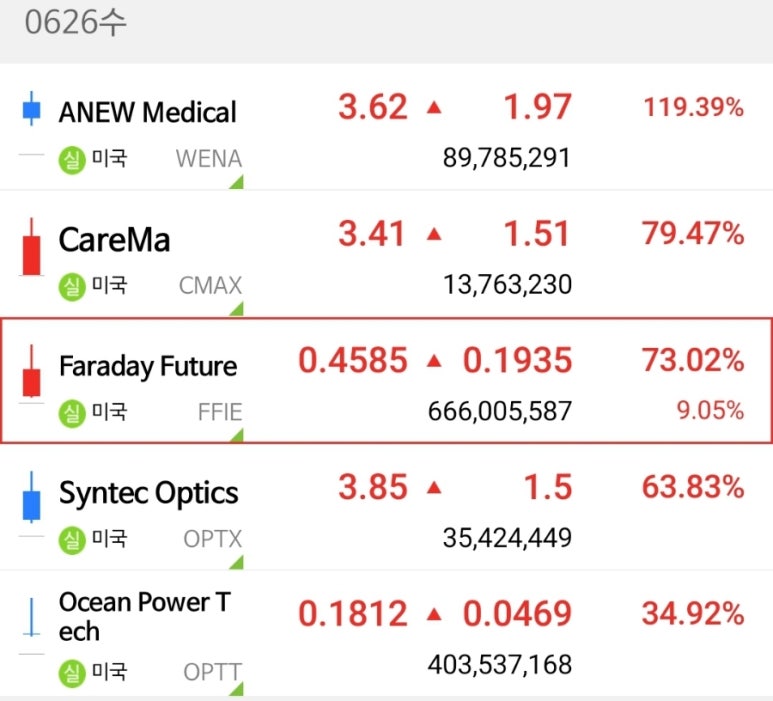Select the ANEW Medical stock name
This screenshot has height=701, width=773.
click(x=148, y=112)
